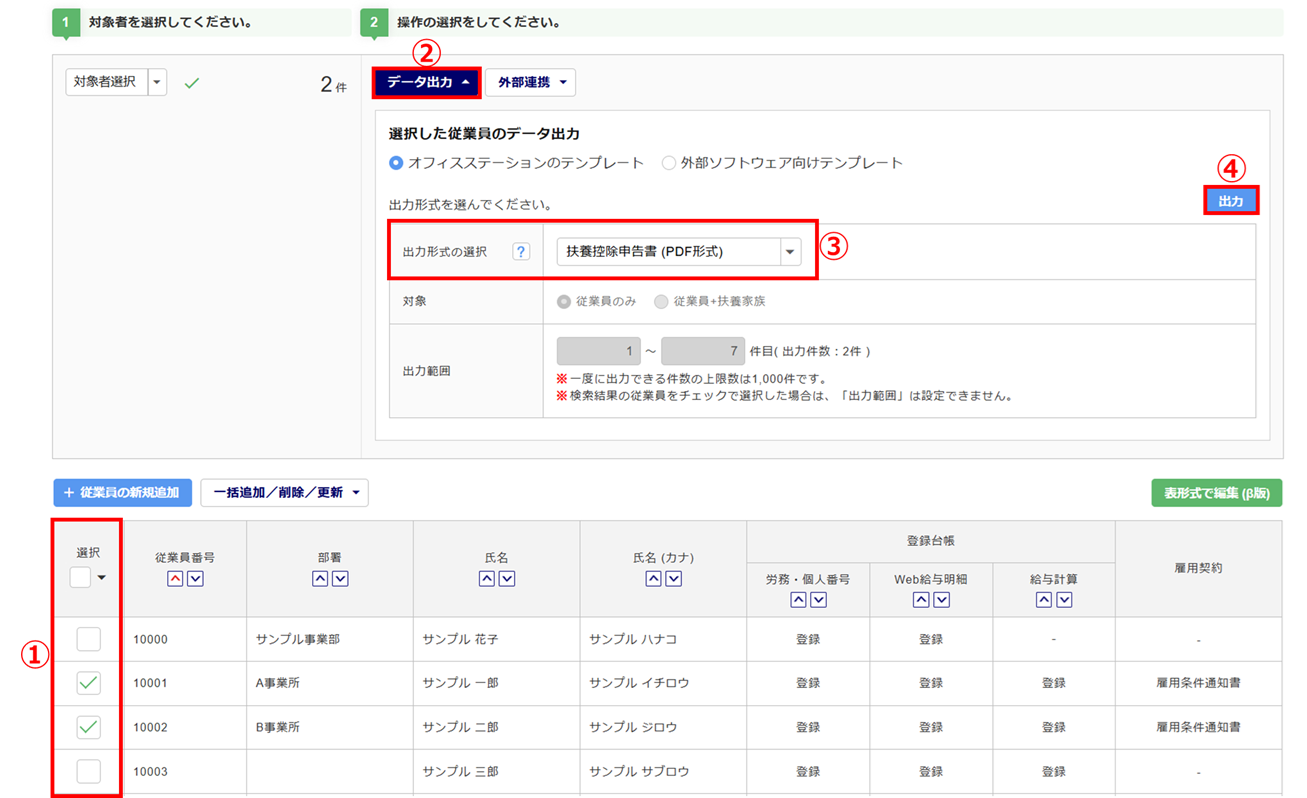This screenshot has height=798, width=1307.
Task: Expand the 対象者選択 dropdown arrow
Action: click(x=157, y=83)
